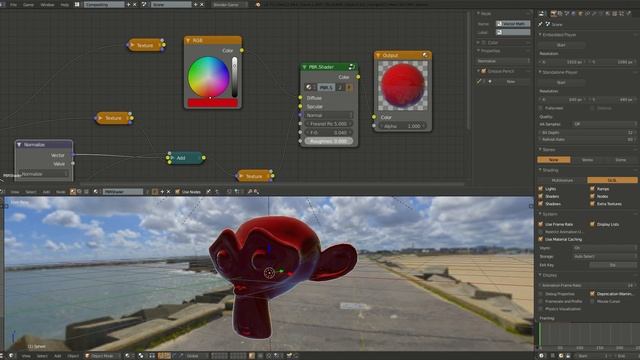
Task: Toggle the Extra Textures checkbox
Action: point(592,204)
